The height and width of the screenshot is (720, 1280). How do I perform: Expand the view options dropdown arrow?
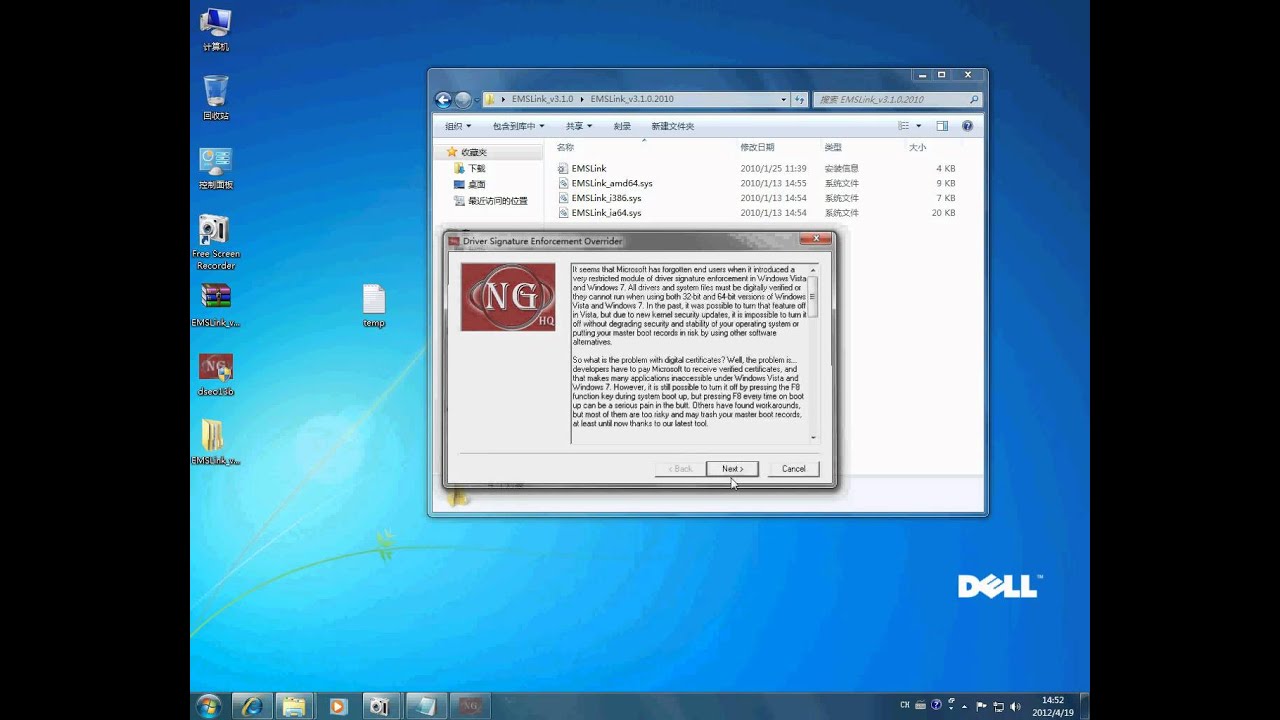[919, 126]
